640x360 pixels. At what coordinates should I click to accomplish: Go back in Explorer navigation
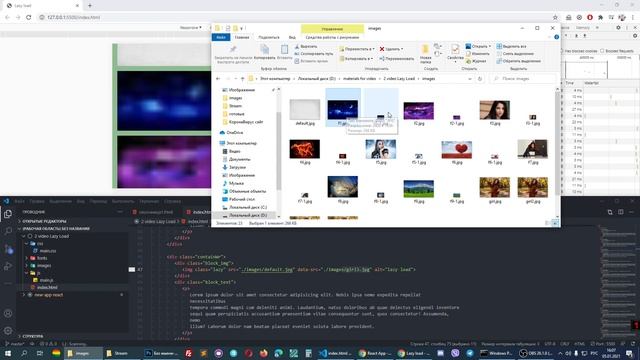218,79
